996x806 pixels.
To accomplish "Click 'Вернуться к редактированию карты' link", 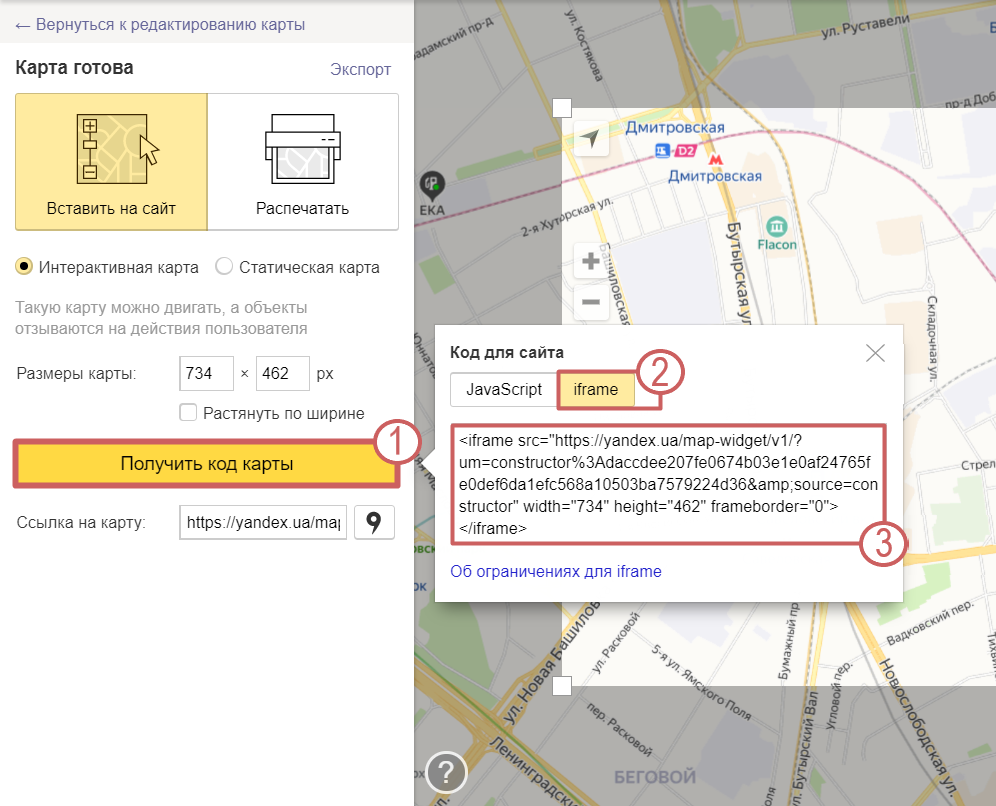I will coord(160,25).
